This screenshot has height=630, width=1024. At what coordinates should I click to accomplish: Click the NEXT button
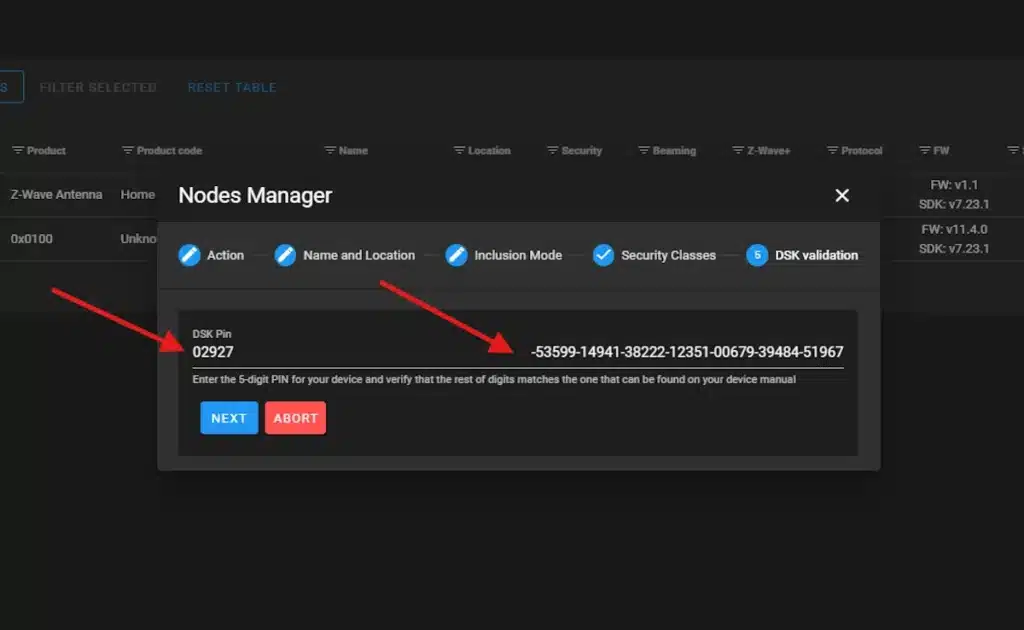pos(229,418)
